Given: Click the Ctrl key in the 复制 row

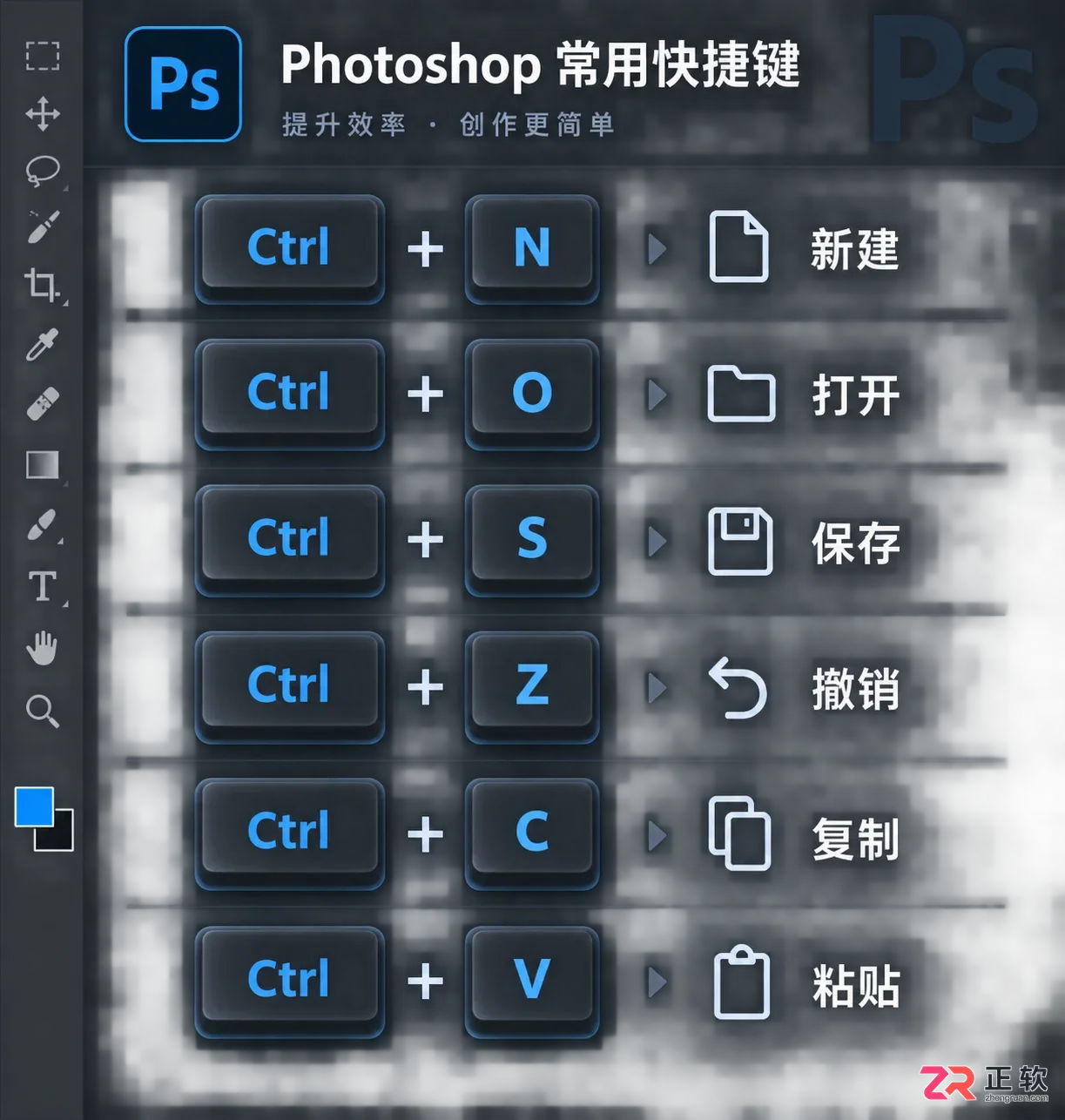Looking at the screenshot, I should tap(289, 833).
